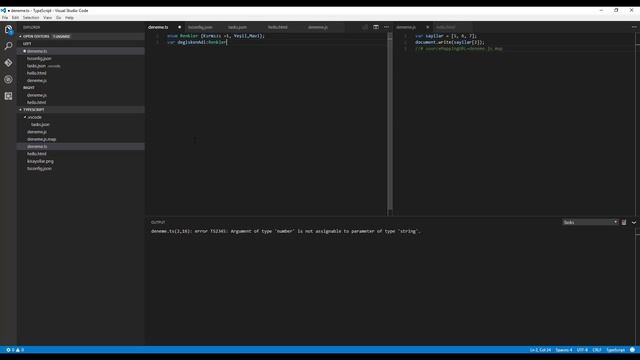Click CRLF line ending indicator
The height and width of the screenshot is (360, 640).
(597, 350)
